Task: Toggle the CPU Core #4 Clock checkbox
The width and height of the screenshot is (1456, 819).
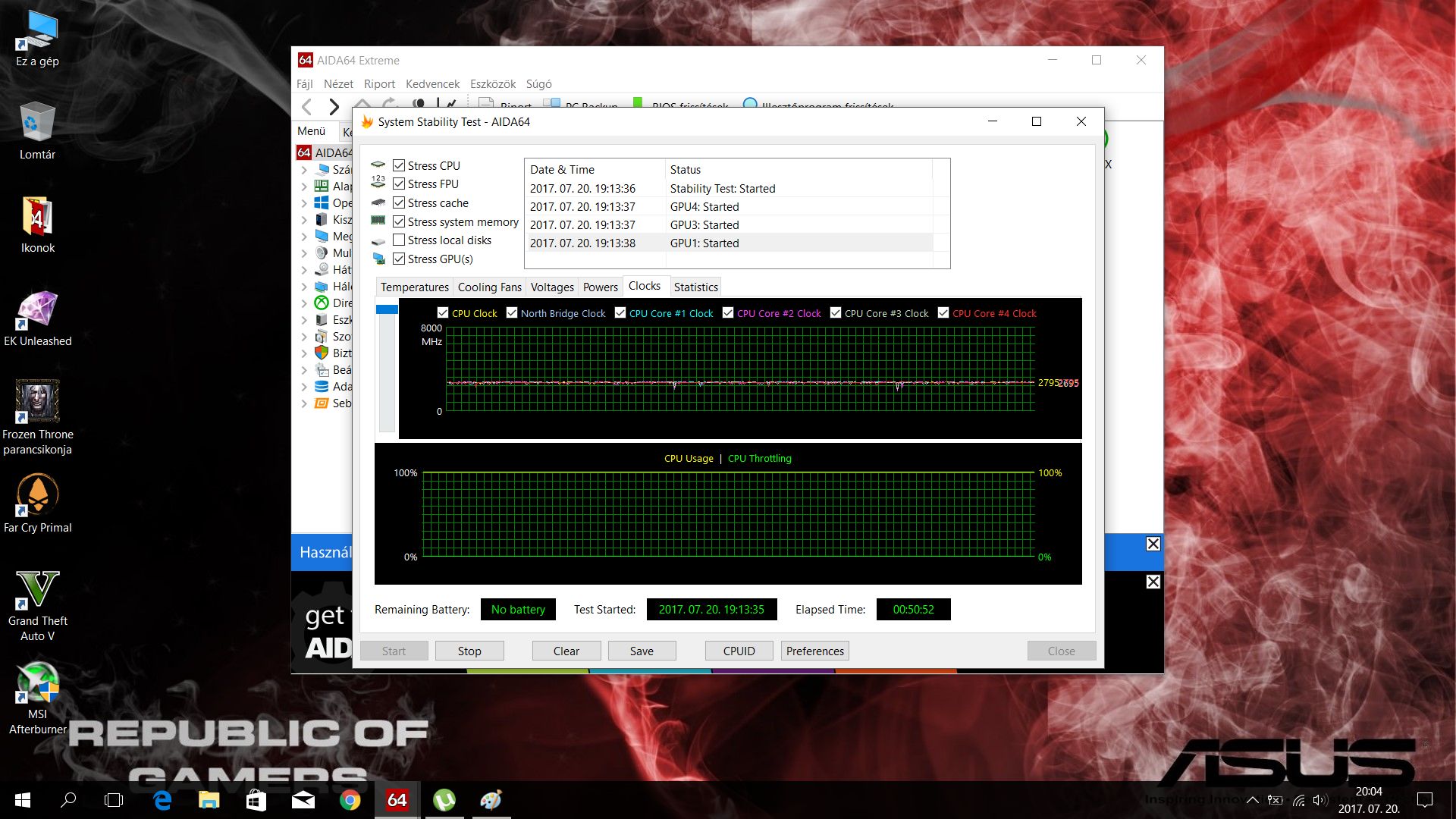Action: 943,312
